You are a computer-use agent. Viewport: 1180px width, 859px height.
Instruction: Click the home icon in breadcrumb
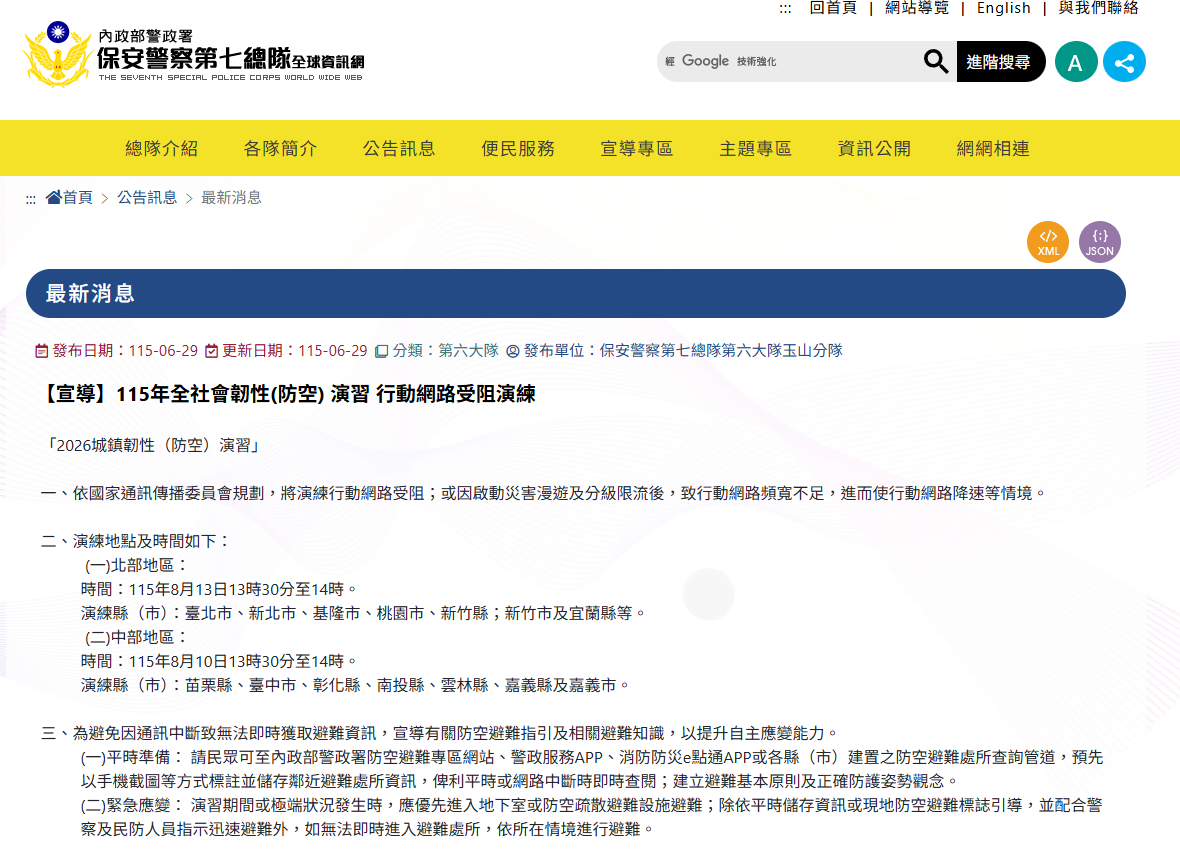pos(53,197)
